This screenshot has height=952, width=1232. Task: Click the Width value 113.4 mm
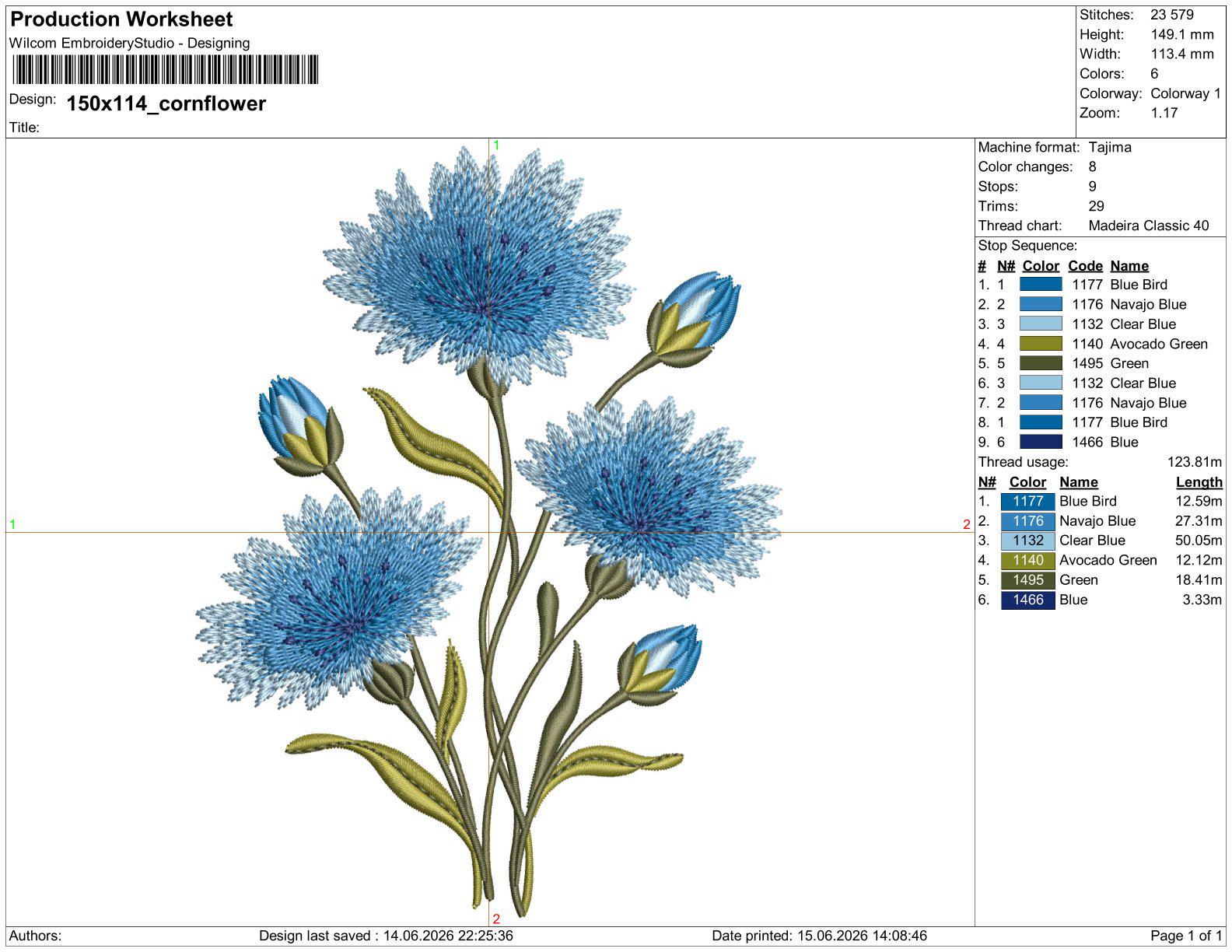point(1182,54)
